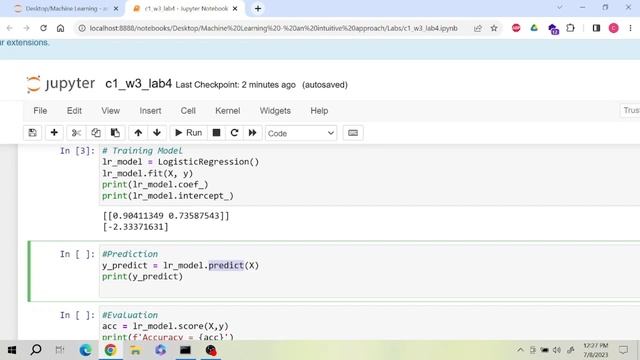Save notebook with the floppy disk icon

pyautogui.click(x=32, y=133)
